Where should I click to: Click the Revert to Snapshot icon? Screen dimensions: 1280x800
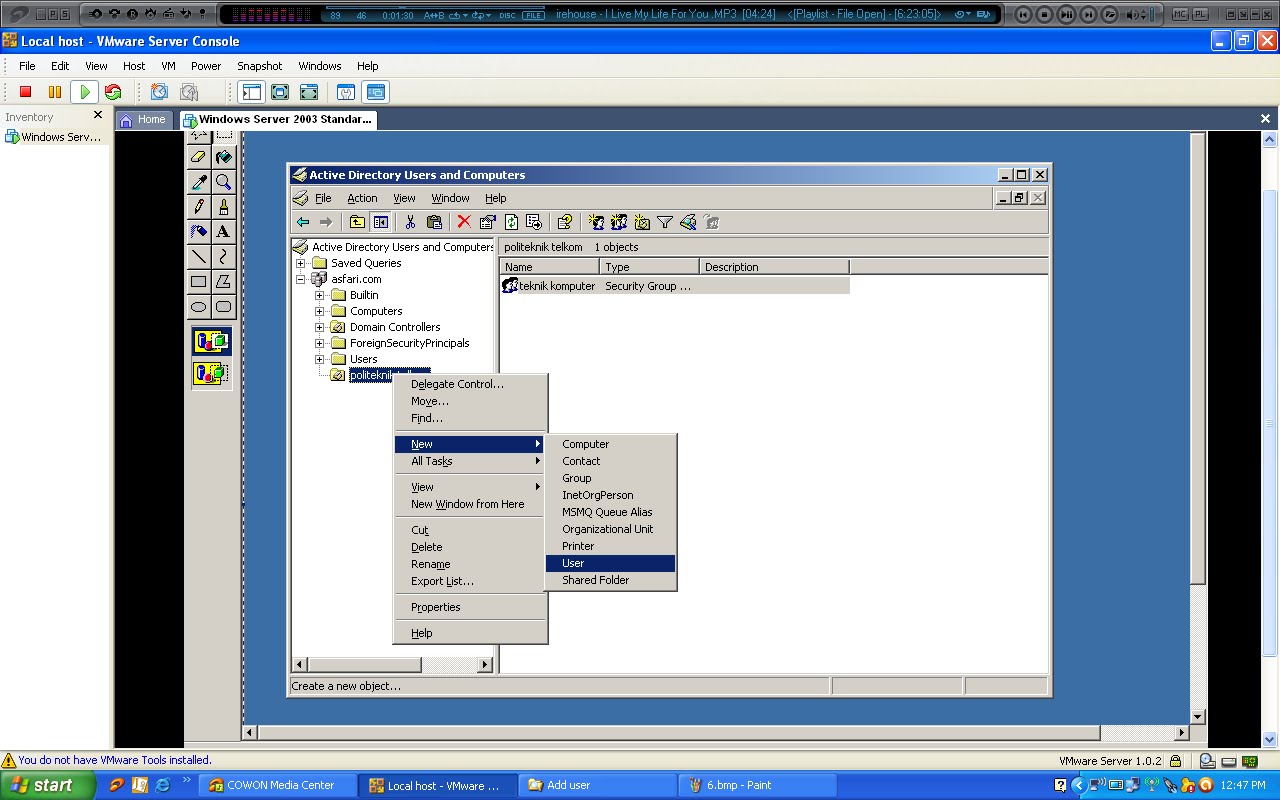189,92
